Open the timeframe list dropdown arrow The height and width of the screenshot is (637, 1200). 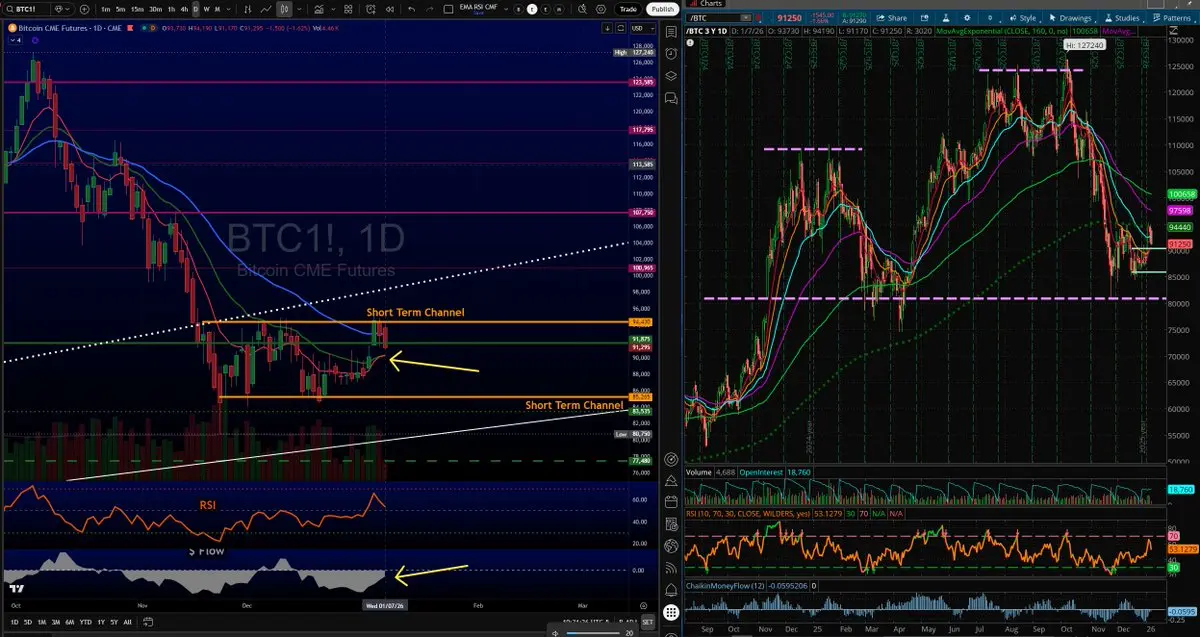click(x=226, y=9)
